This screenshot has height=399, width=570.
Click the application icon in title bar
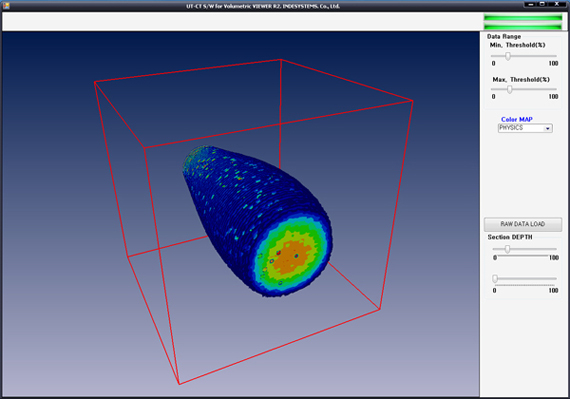pyautogui.click(x=6, y=5)
